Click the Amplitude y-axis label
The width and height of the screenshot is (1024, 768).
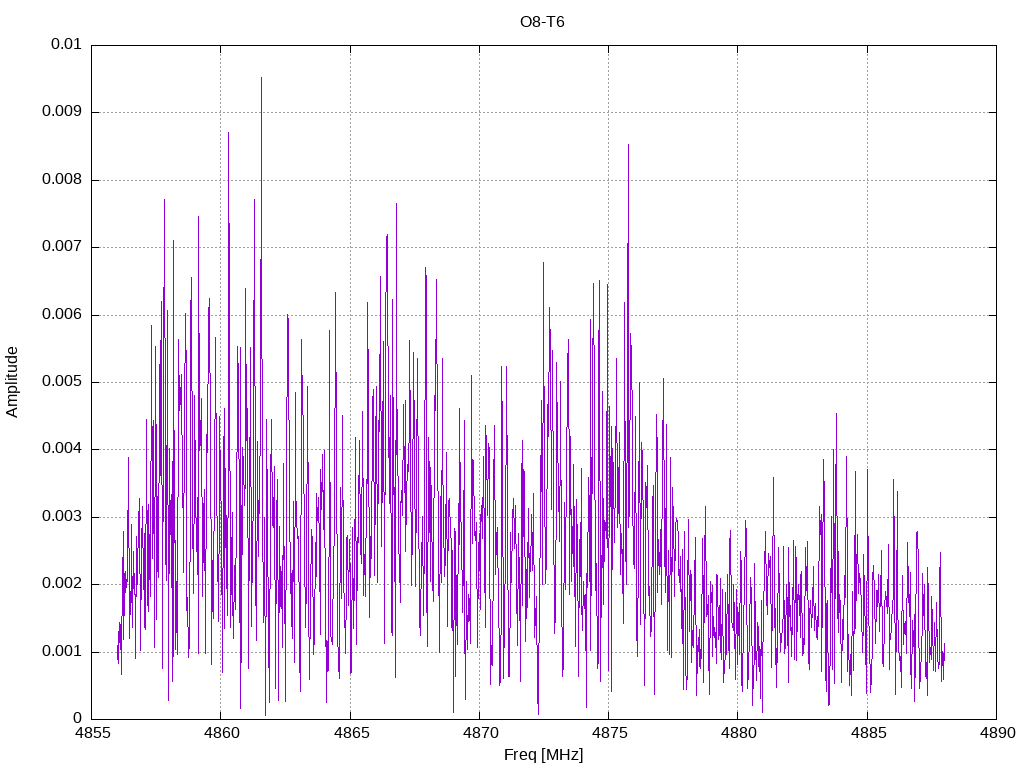point(12,382)
